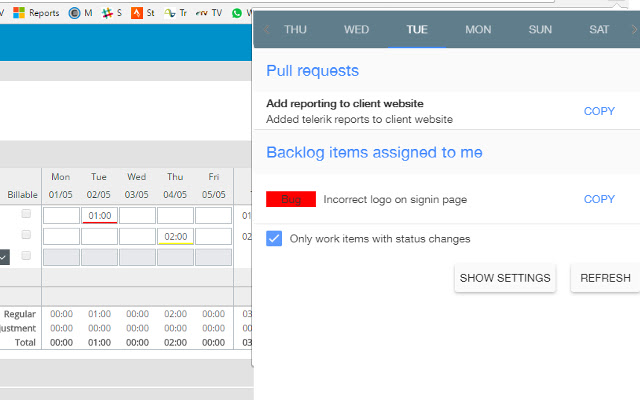This screenshot has height=400, width=640.
Task: Click the Billable column header
Action: pos(22,195)
